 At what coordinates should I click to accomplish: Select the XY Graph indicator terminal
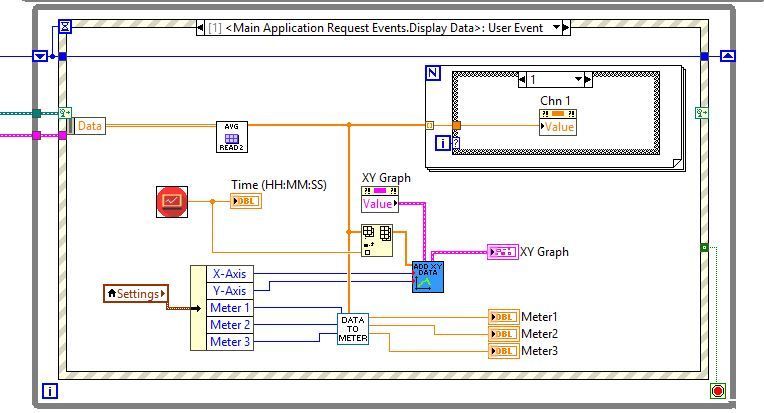click(x=502, y=252)
